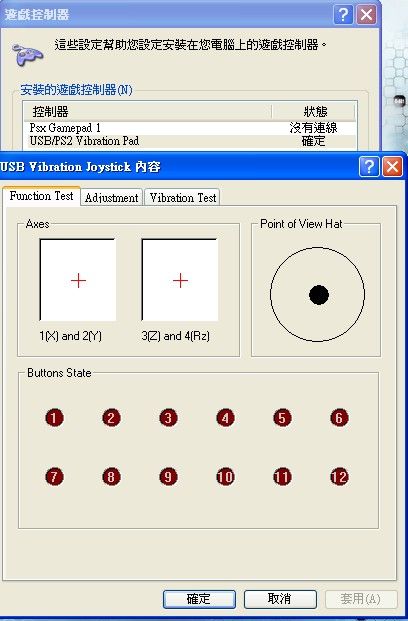Click the 3(Z) and 4(Rz) axes box

(x=180, y=280)
